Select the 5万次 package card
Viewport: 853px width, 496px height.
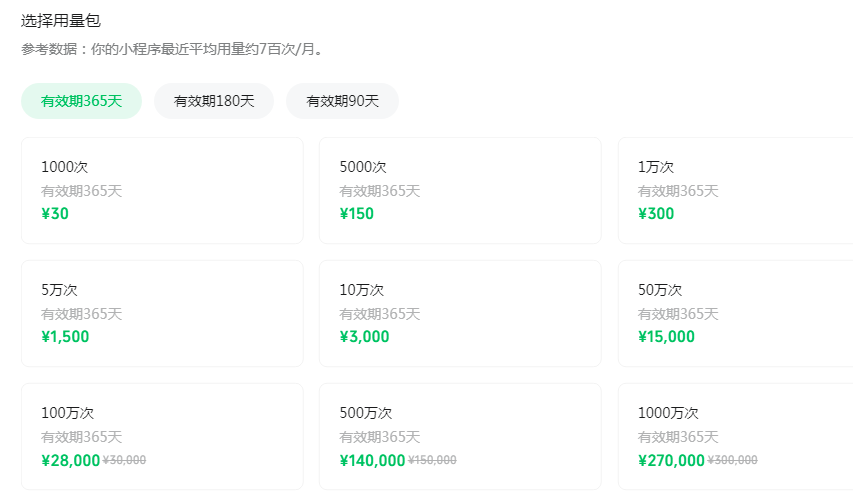pyautogui.click(x=162, y=313)
